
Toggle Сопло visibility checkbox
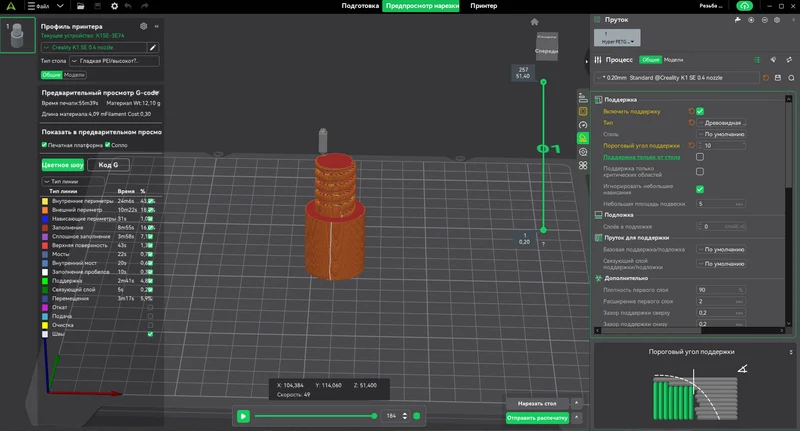107,145
